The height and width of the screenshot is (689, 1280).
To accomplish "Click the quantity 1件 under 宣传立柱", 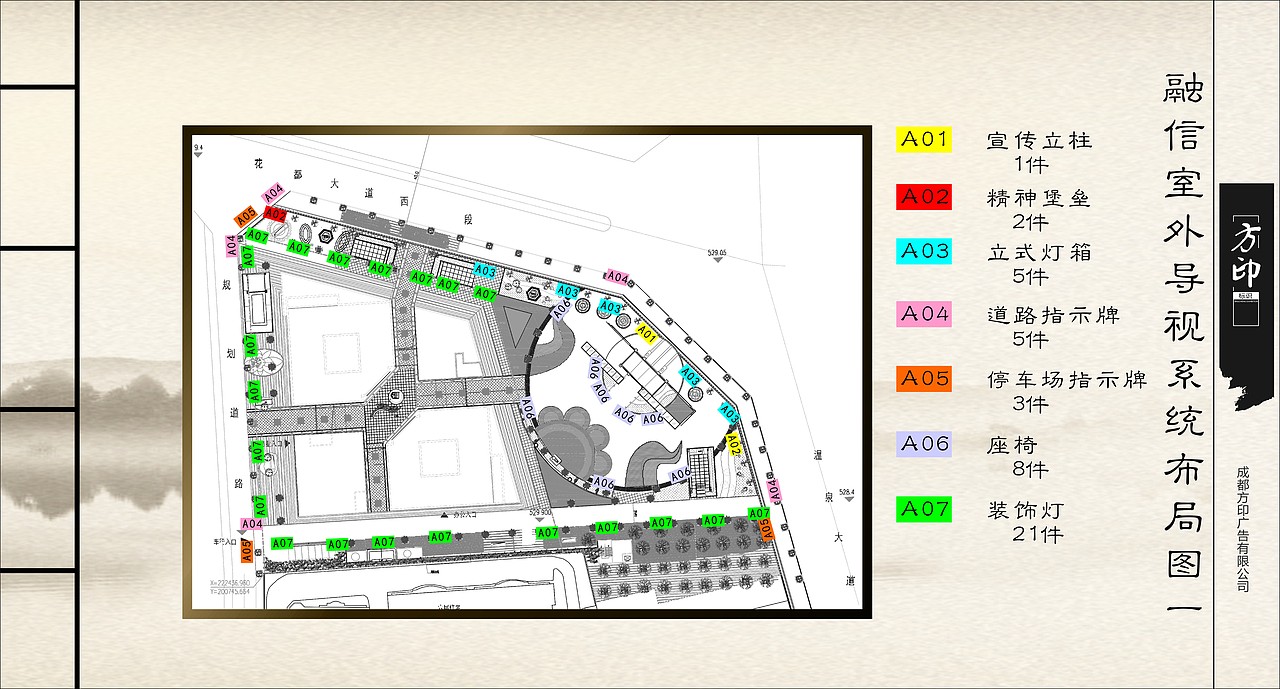I will pyautogui.click(x=1031, y=164).
